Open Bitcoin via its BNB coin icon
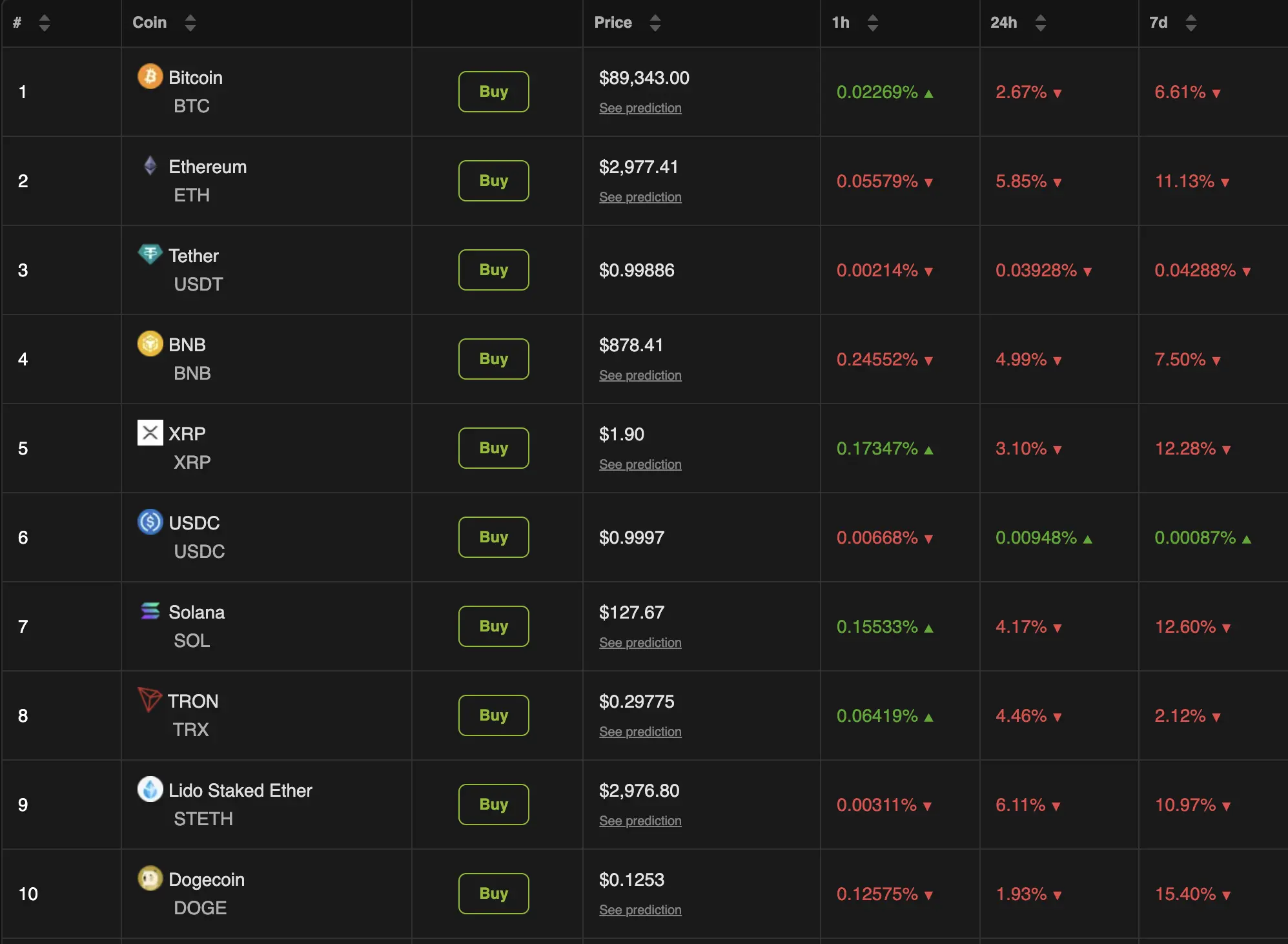 pos(150,344)
